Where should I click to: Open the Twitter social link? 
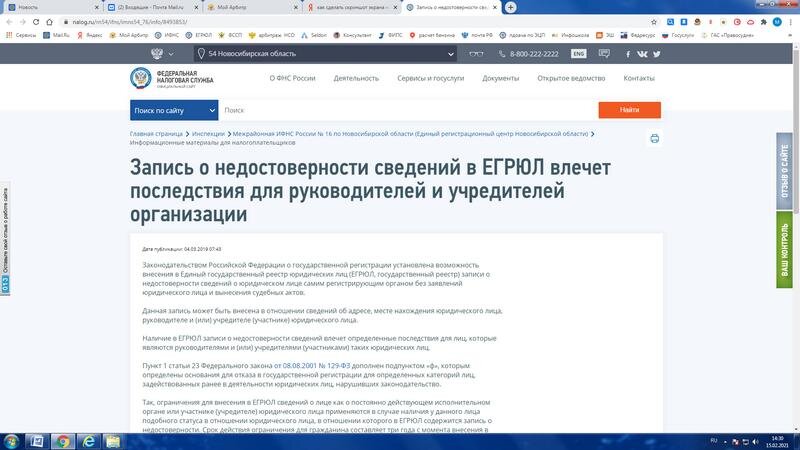[x=657, y=54]
